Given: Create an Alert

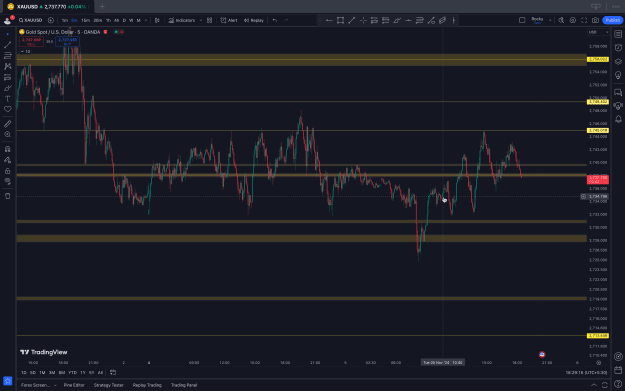Looking at the screenshot, I should click(229, 20).
